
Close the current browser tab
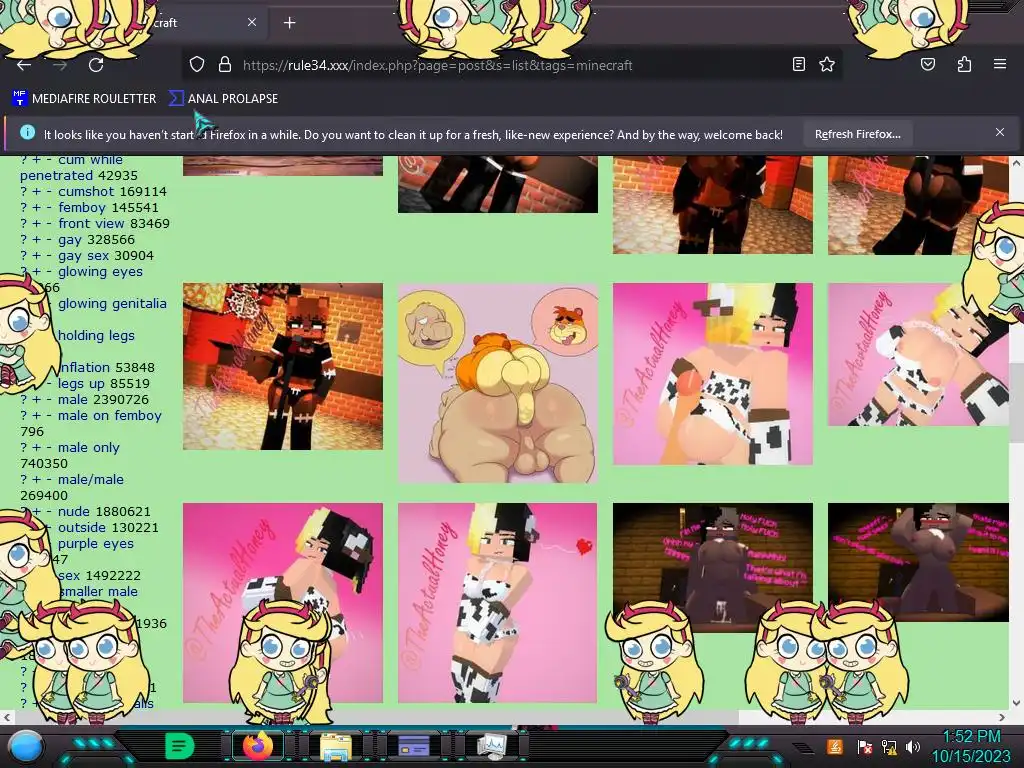(252, 22)
